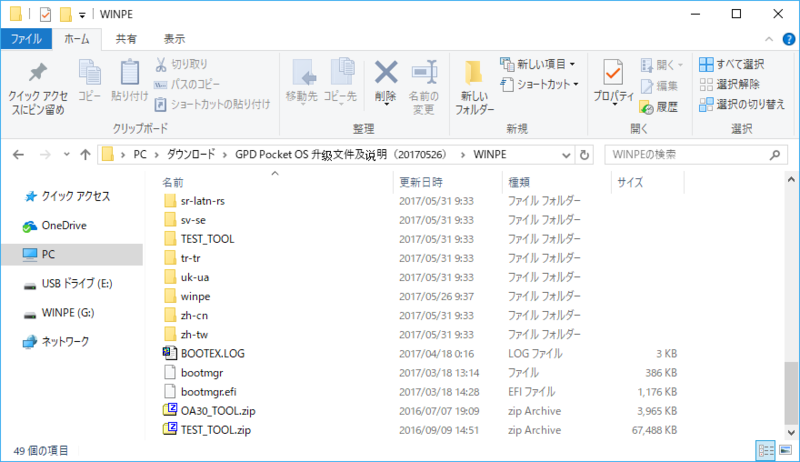Click the vertical scrollbar thumb in file list
The image size is (800, 462).
[x=791, y=392]
